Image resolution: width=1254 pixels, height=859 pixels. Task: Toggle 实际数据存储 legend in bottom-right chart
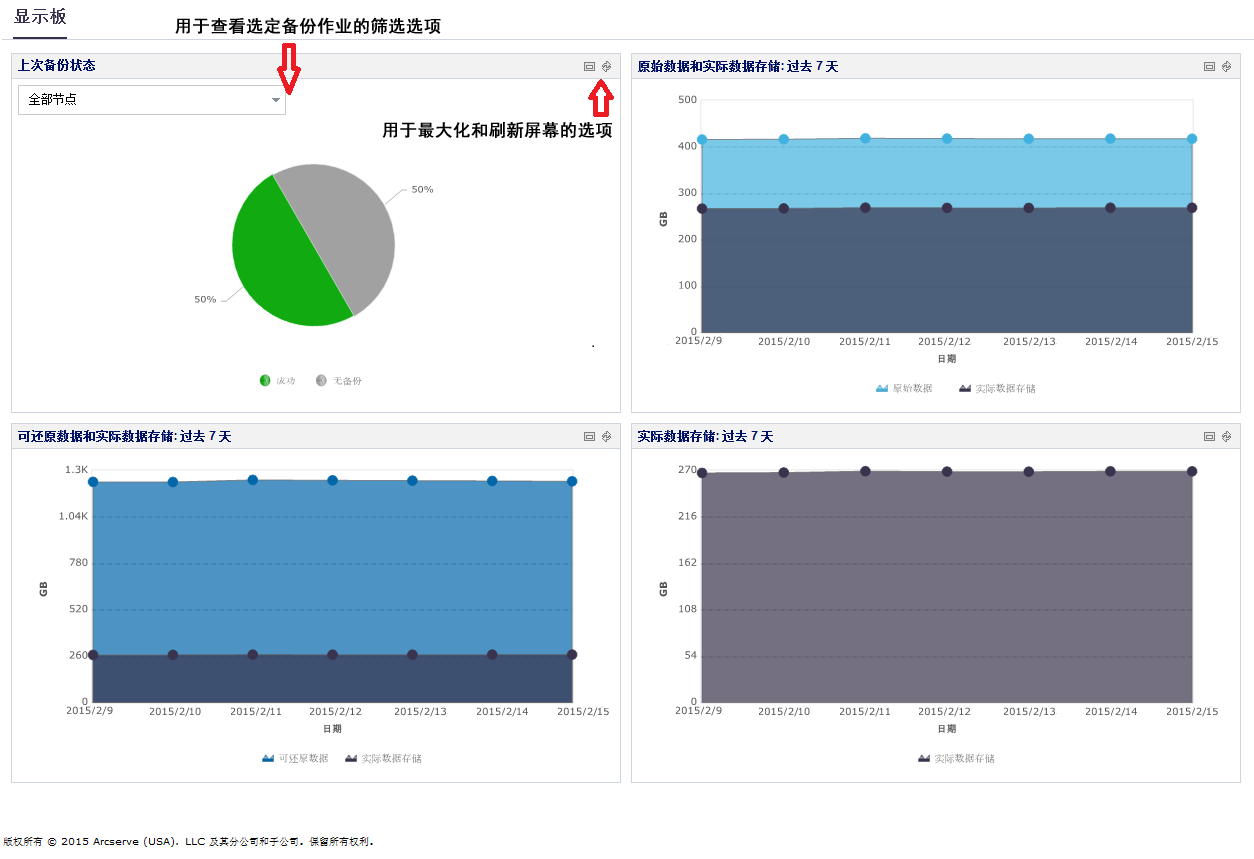[956, 758]
